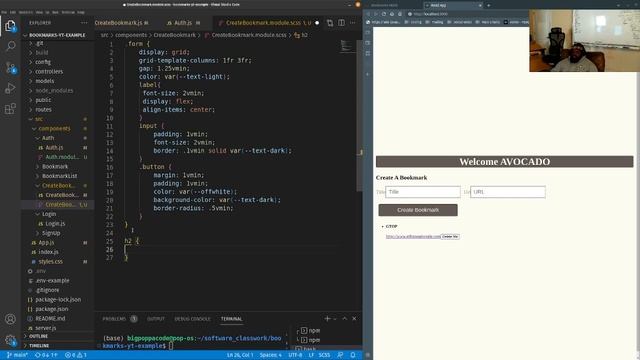Expand the controllers folder

pos(49,71)
